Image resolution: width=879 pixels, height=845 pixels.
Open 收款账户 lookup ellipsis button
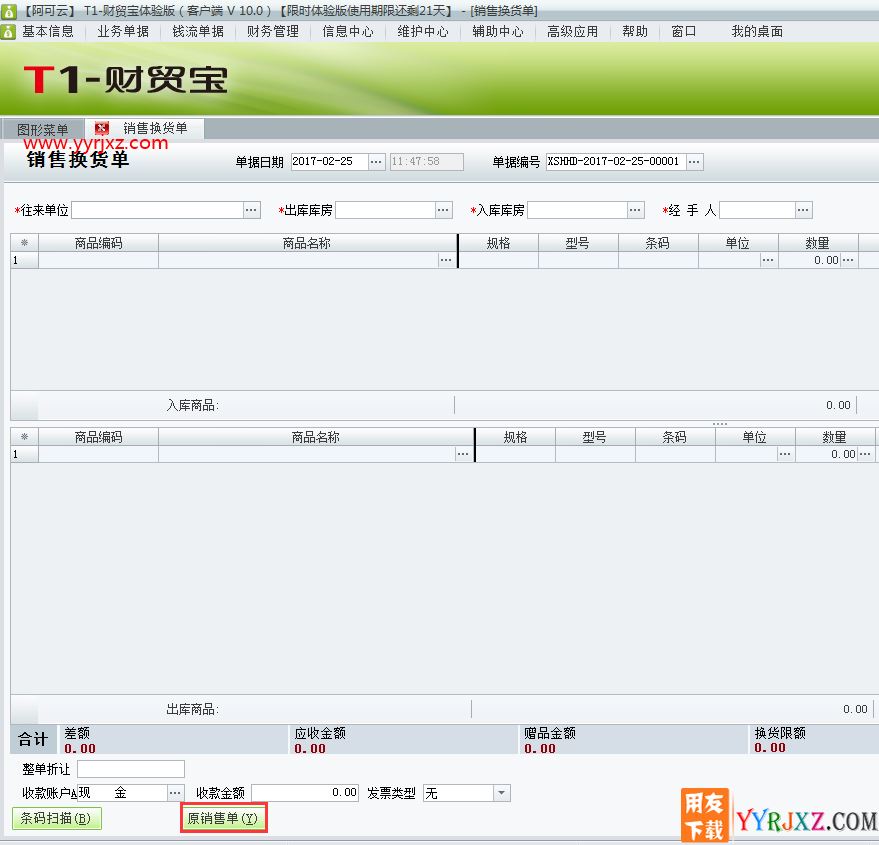(x=175, y=793)
